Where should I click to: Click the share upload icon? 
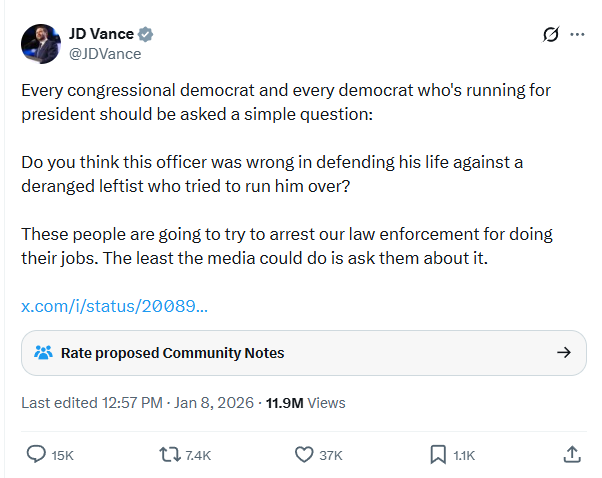572,454
